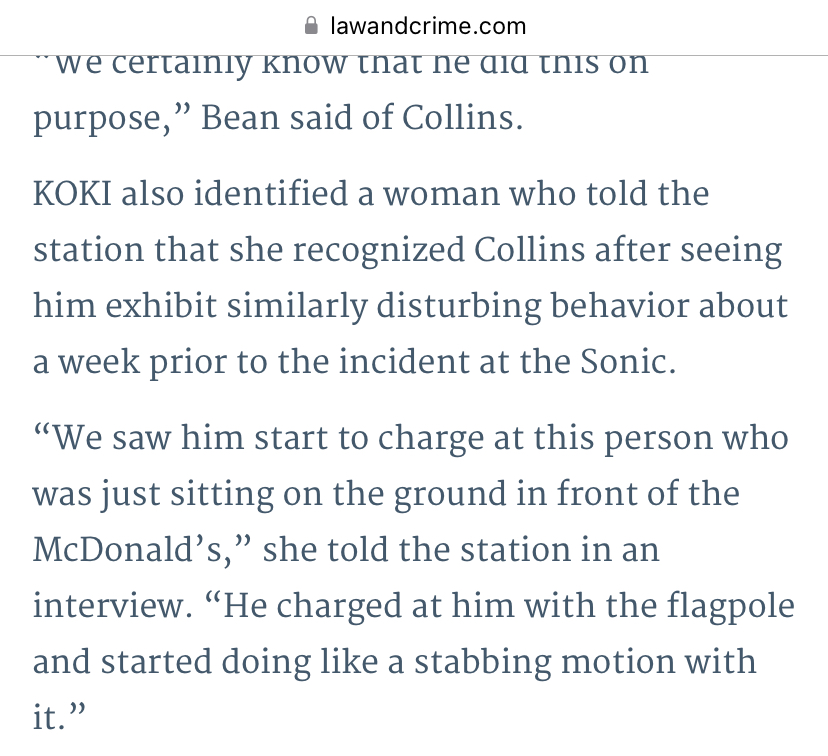This screenshot has height=756, width=828.
Task: Click the word KOKI in the article
Action: click(72, 193)
